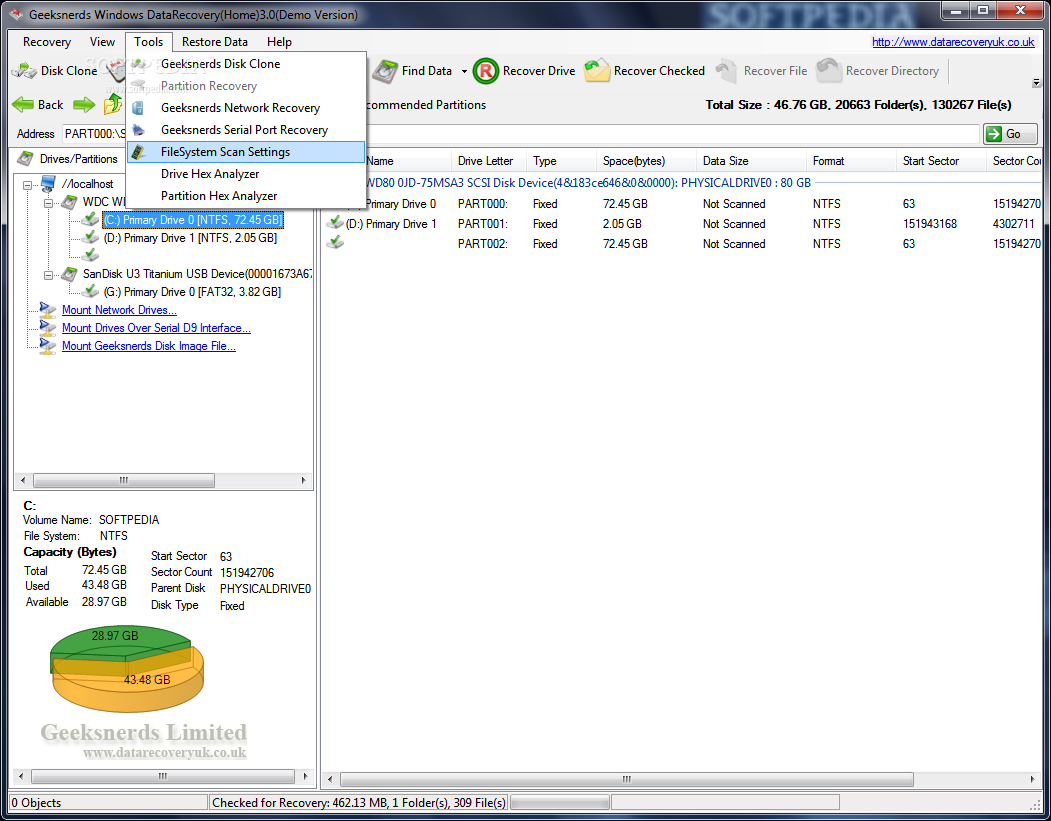Click the Up folder icon

[113, 104]
